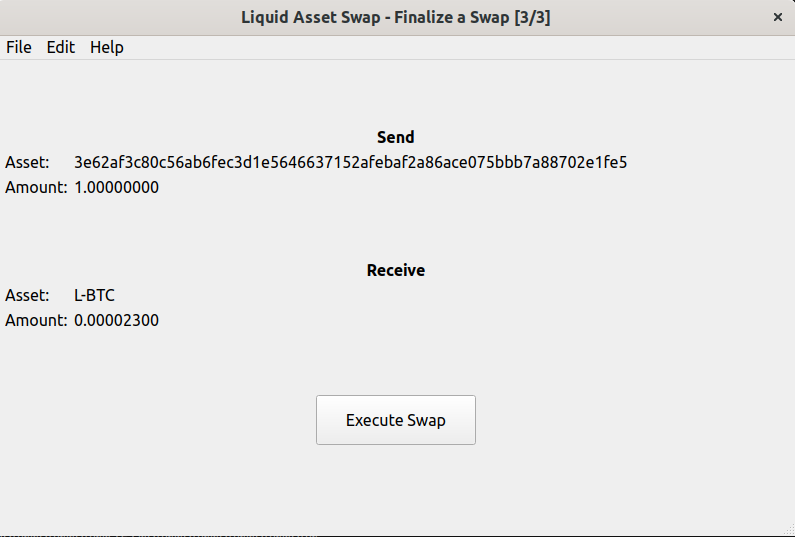Select the long send asset hash
795x537 pixels.
[x=350, y=162]
